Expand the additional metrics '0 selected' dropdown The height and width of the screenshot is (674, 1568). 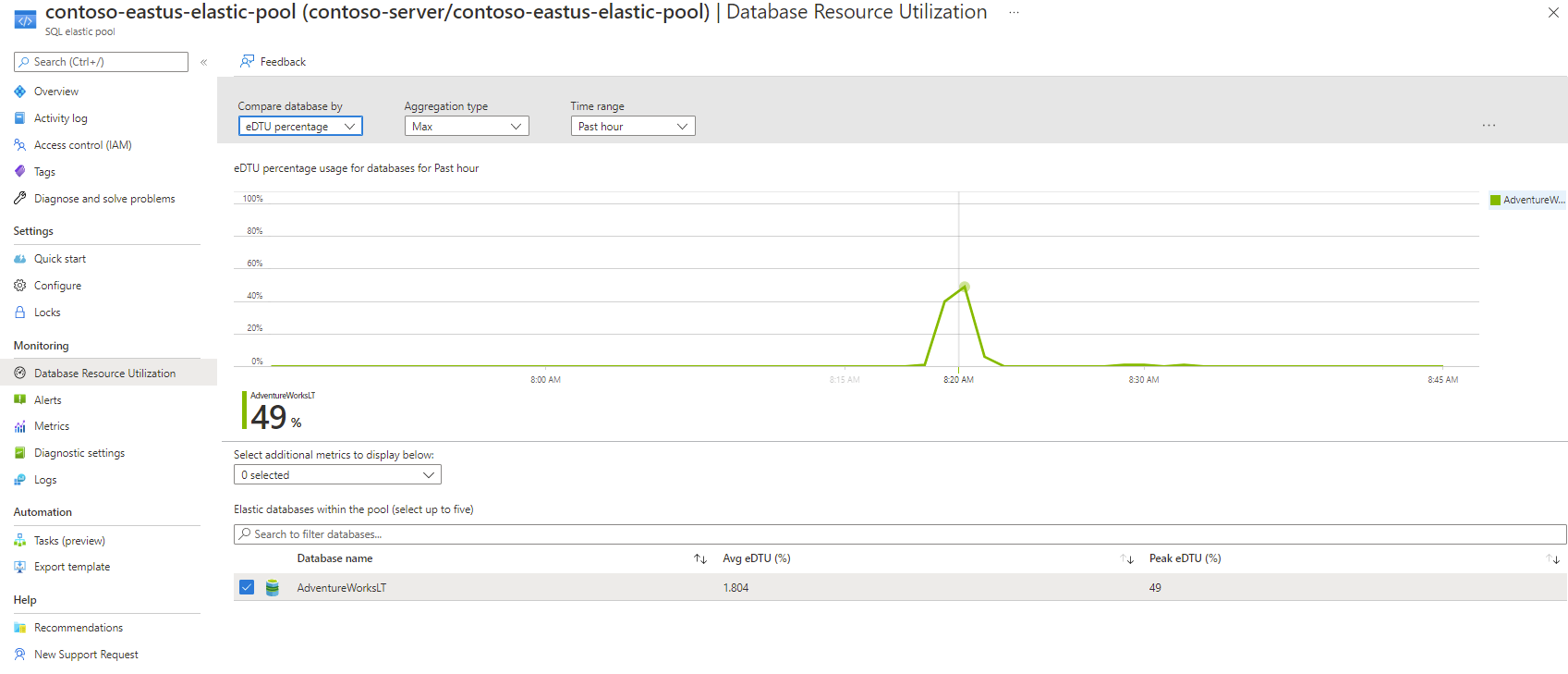[337, 474]
